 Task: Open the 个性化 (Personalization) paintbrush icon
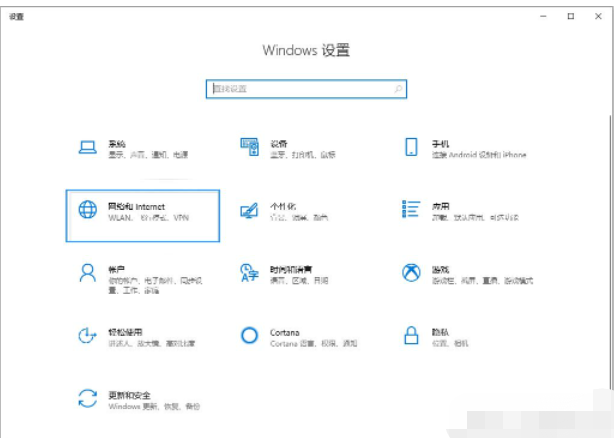(x=249, y=210)
